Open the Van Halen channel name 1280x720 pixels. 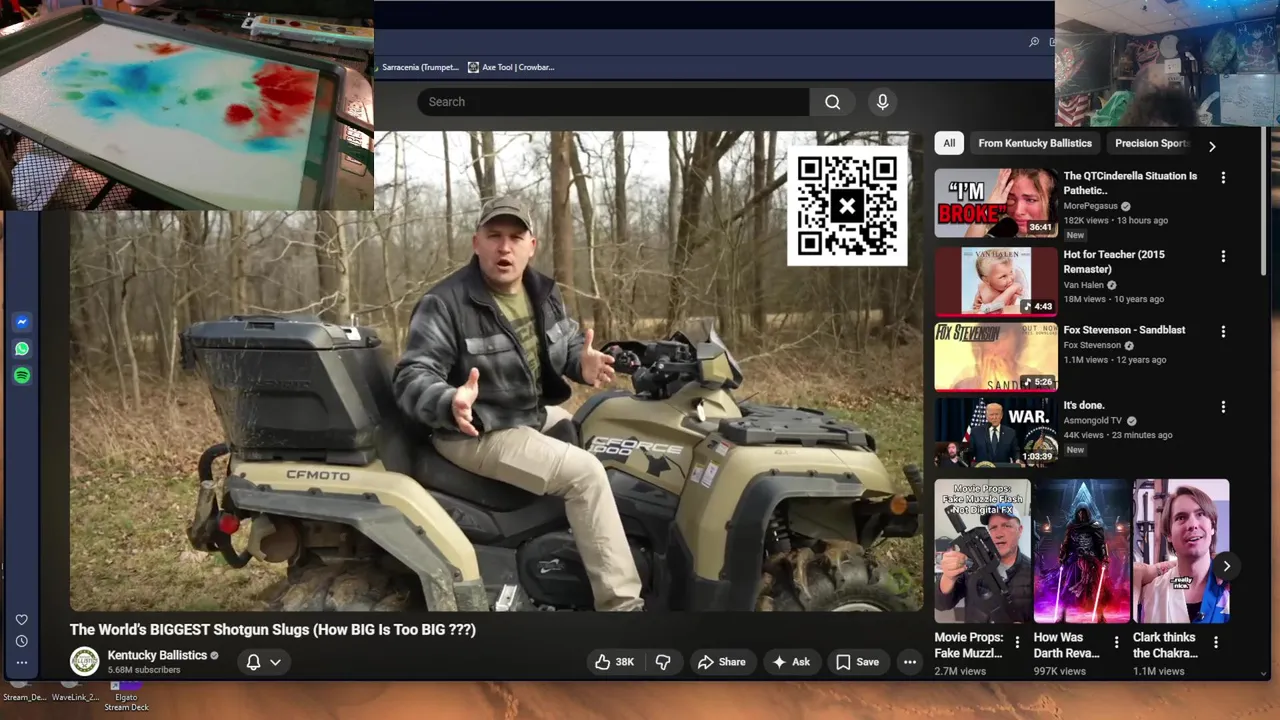tap(1083, 285)
